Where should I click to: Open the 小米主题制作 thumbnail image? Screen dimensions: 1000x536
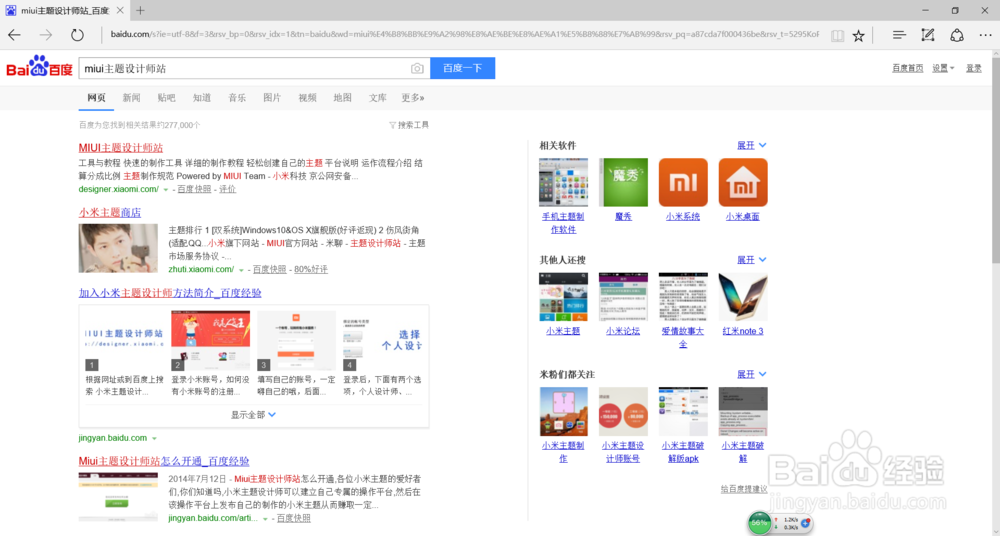563,412
